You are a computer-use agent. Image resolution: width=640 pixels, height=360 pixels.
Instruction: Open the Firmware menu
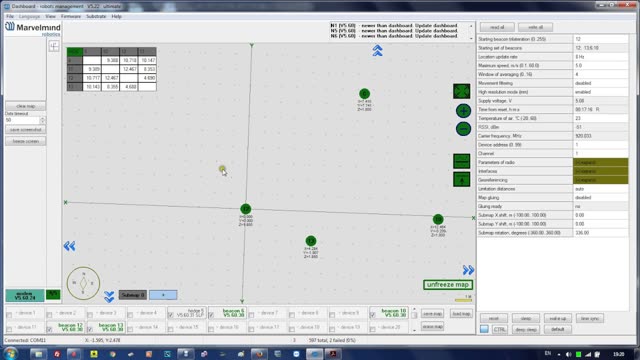coord(71,16)
